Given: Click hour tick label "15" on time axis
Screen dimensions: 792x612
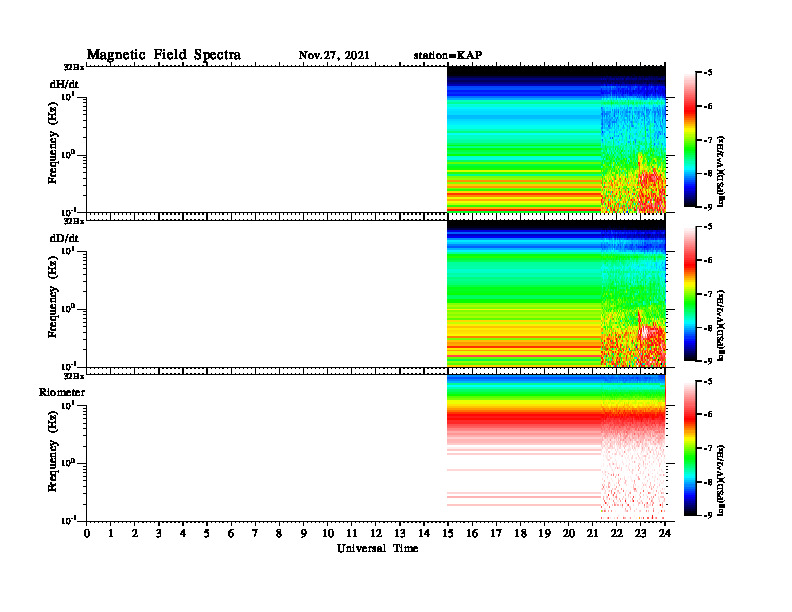Looking at the screenshot, I should [448, 534].
